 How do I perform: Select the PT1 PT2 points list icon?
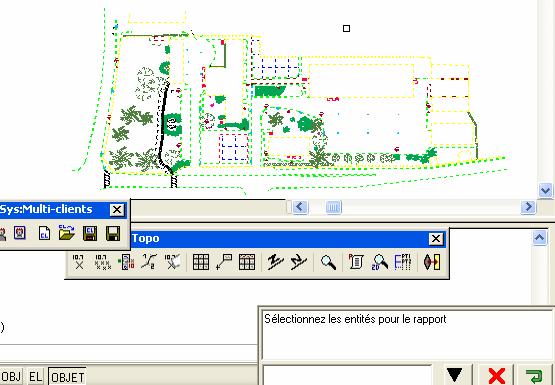(403, 262)
